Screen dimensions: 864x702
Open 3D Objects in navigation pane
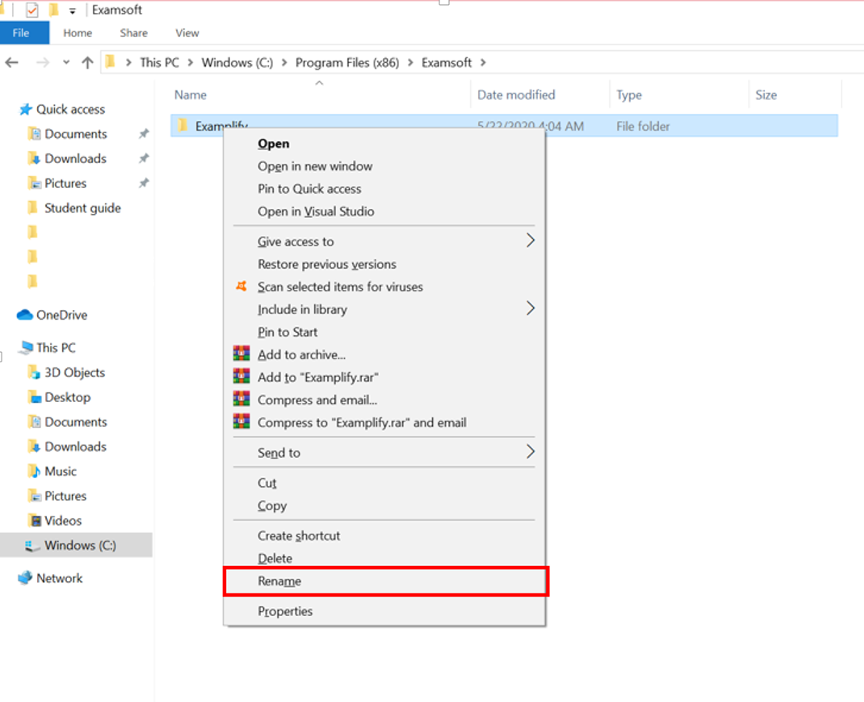tap(74, 372)
